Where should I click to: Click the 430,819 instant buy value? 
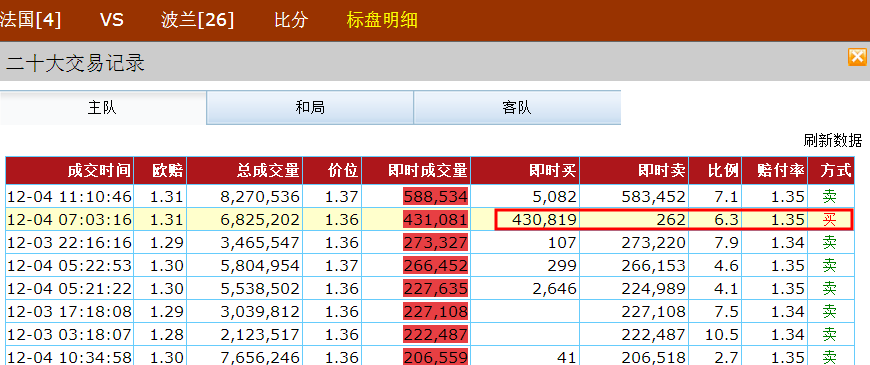(544, 220)
